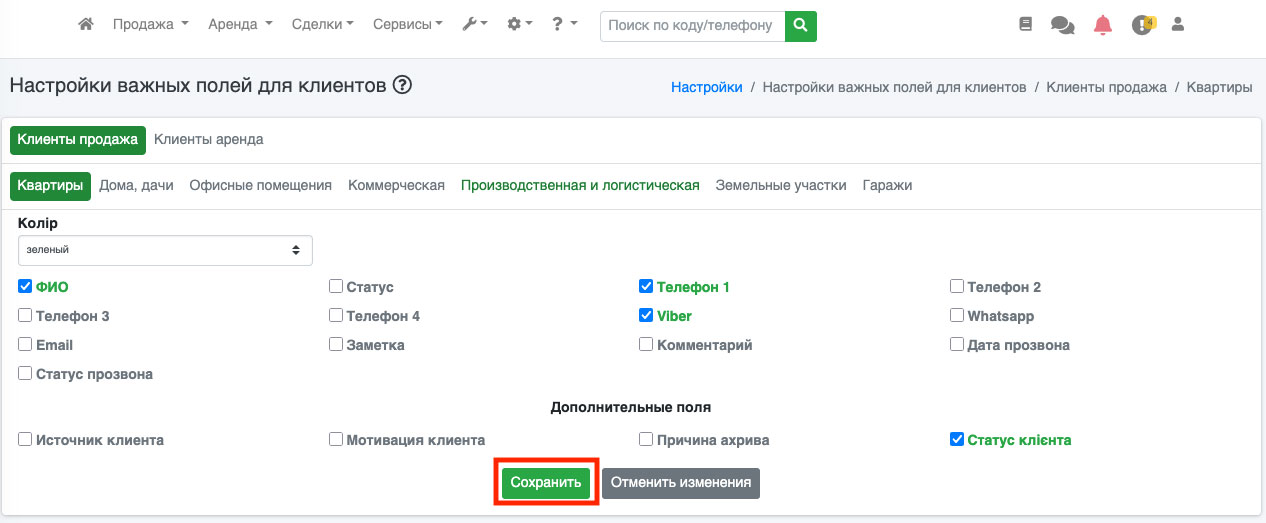1266x523 pixels.
Task: Click the help icon beside page title
Action: (402, 85)
